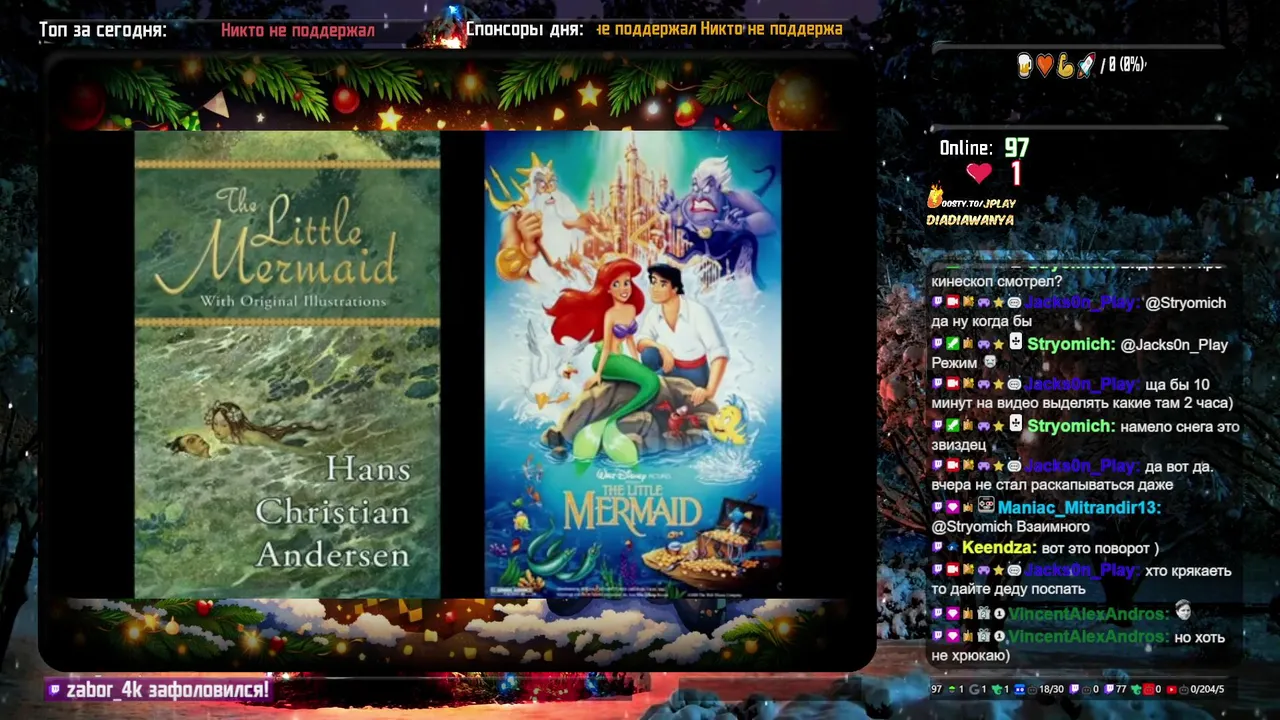Click chat message 'но хоть не хрюкаю)'
Viewport: 1280px width, 720px height.
(x=1078, y=646)
